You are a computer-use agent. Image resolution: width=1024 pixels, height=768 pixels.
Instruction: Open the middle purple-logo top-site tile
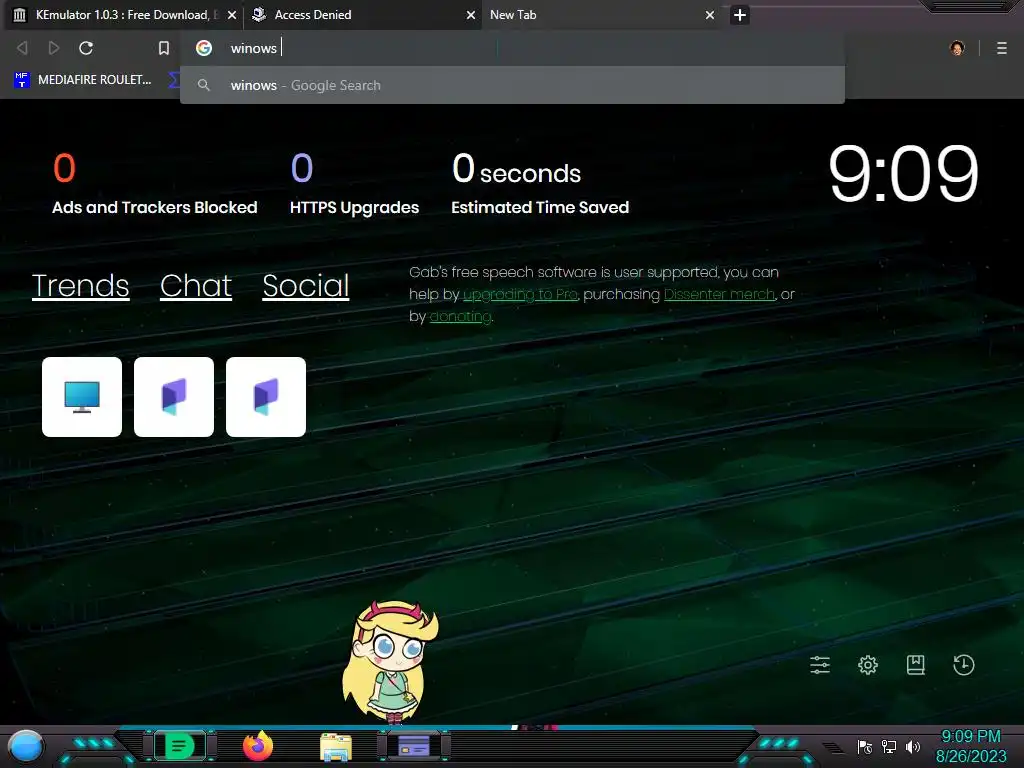pos(174,396)
